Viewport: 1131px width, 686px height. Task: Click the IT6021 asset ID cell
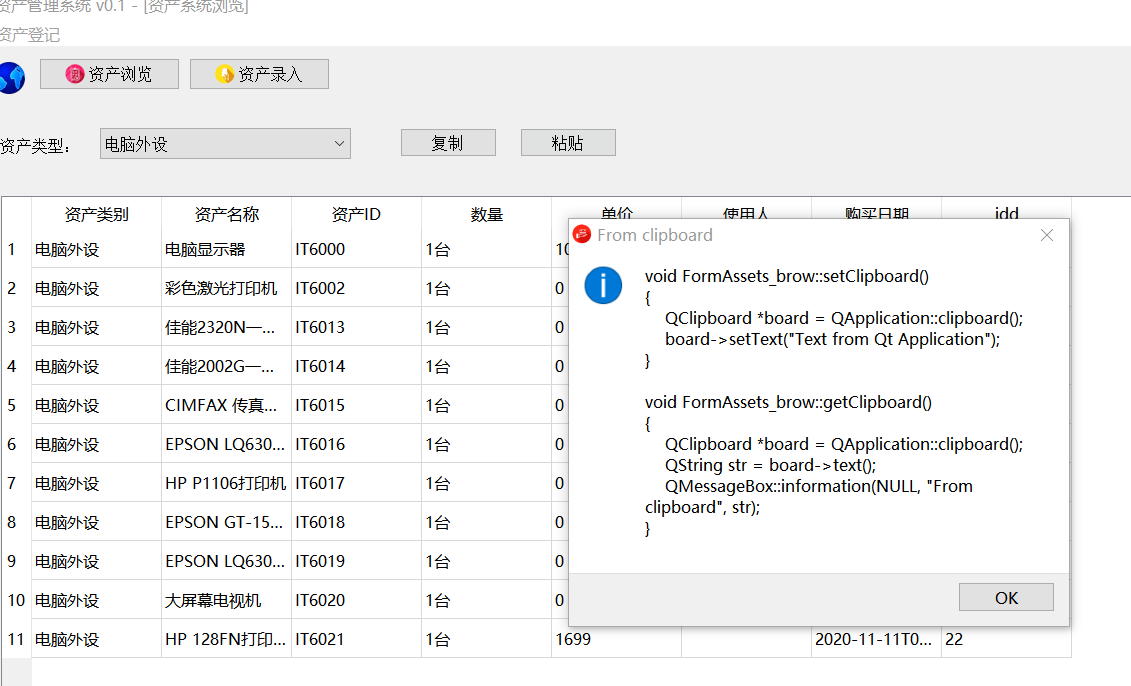pyautogui.click(x=356, y=639)
